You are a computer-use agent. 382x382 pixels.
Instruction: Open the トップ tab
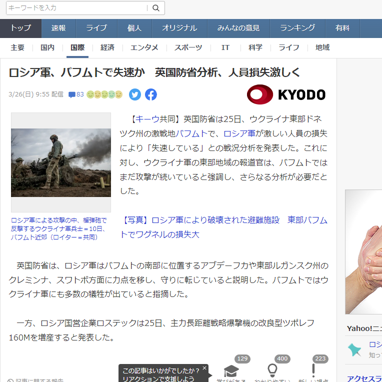21,28
